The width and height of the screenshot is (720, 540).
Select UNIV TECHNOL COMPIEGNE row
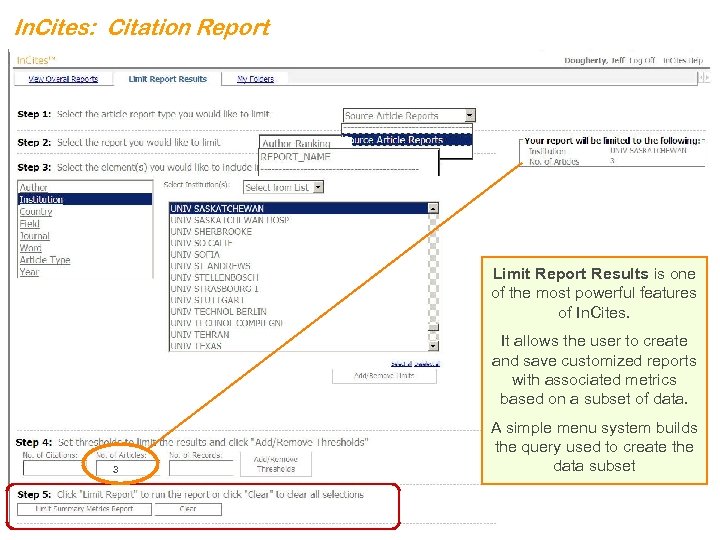(298, 323)
